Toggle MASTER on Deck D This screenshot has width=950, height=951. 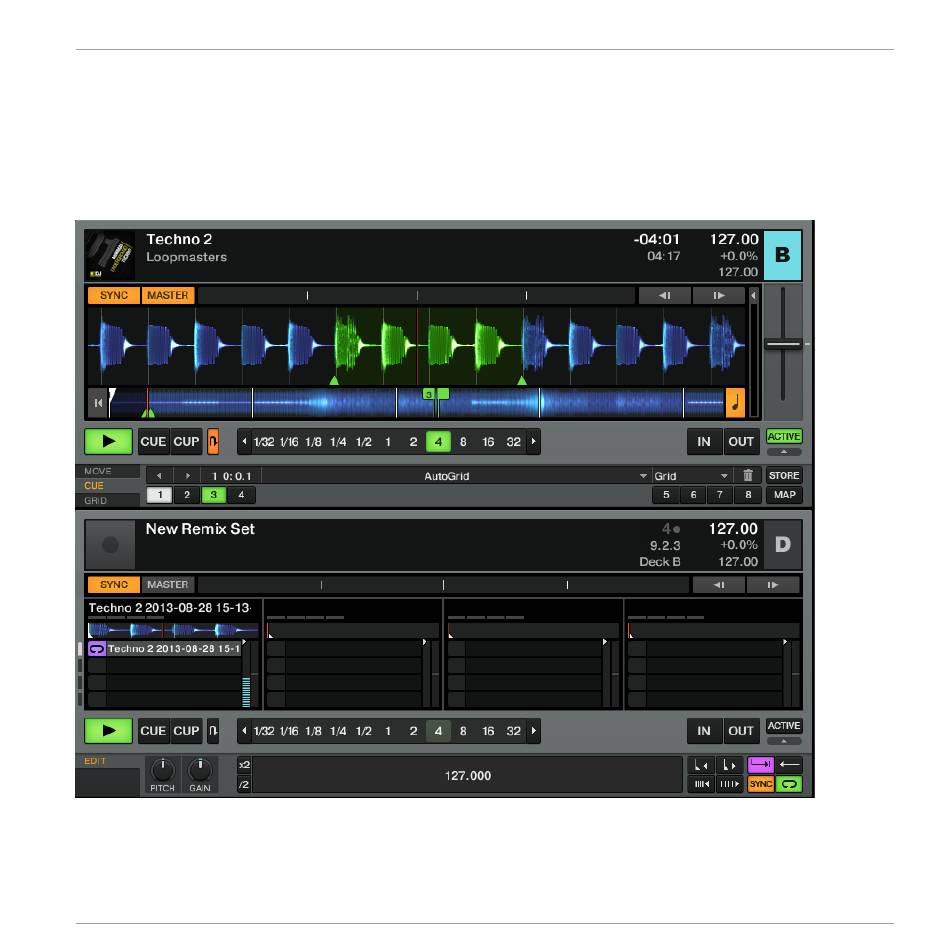point(168,585)
